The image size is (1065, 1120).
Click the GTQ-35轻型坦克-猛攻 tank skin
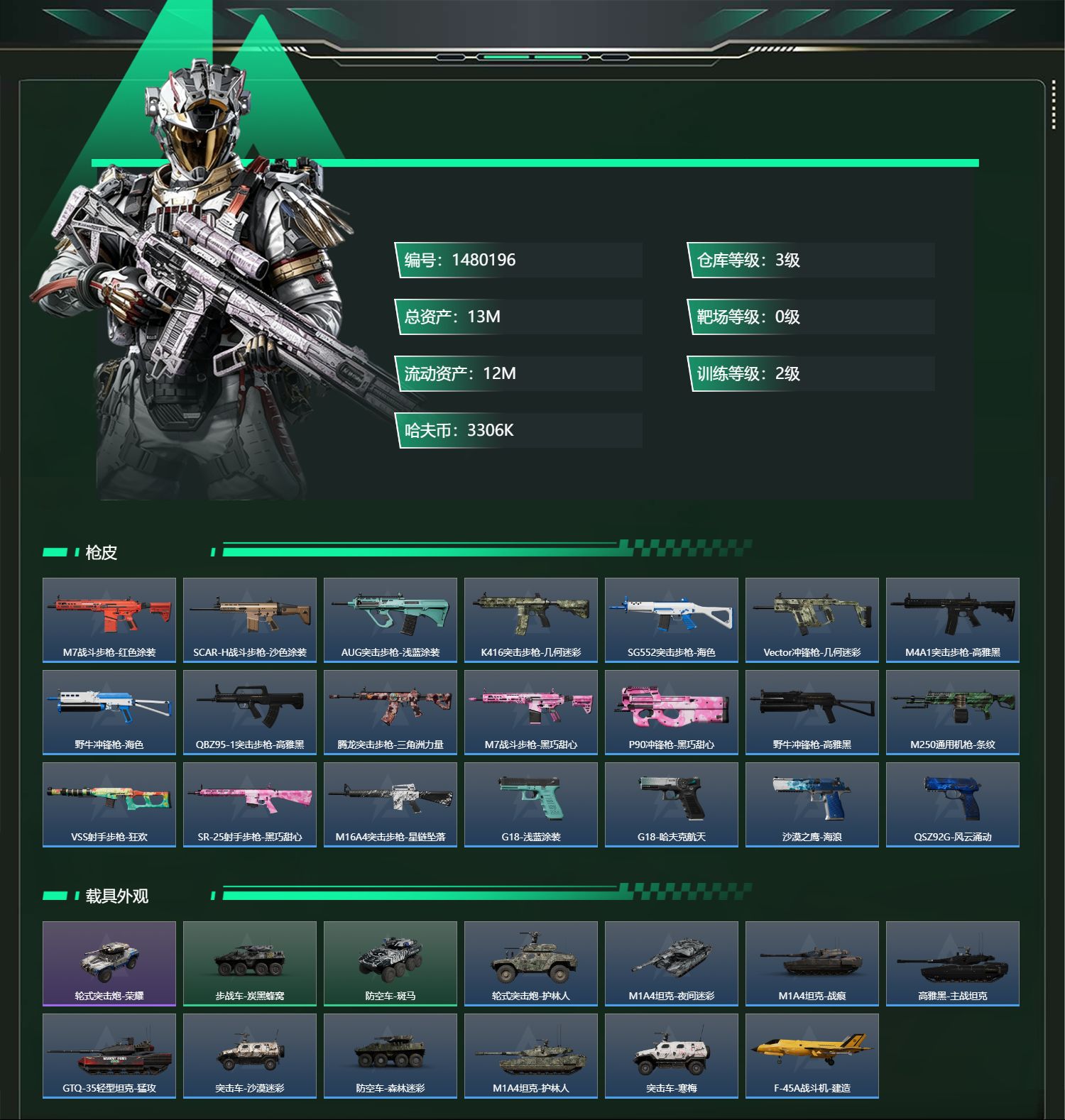click(109, 1056)
